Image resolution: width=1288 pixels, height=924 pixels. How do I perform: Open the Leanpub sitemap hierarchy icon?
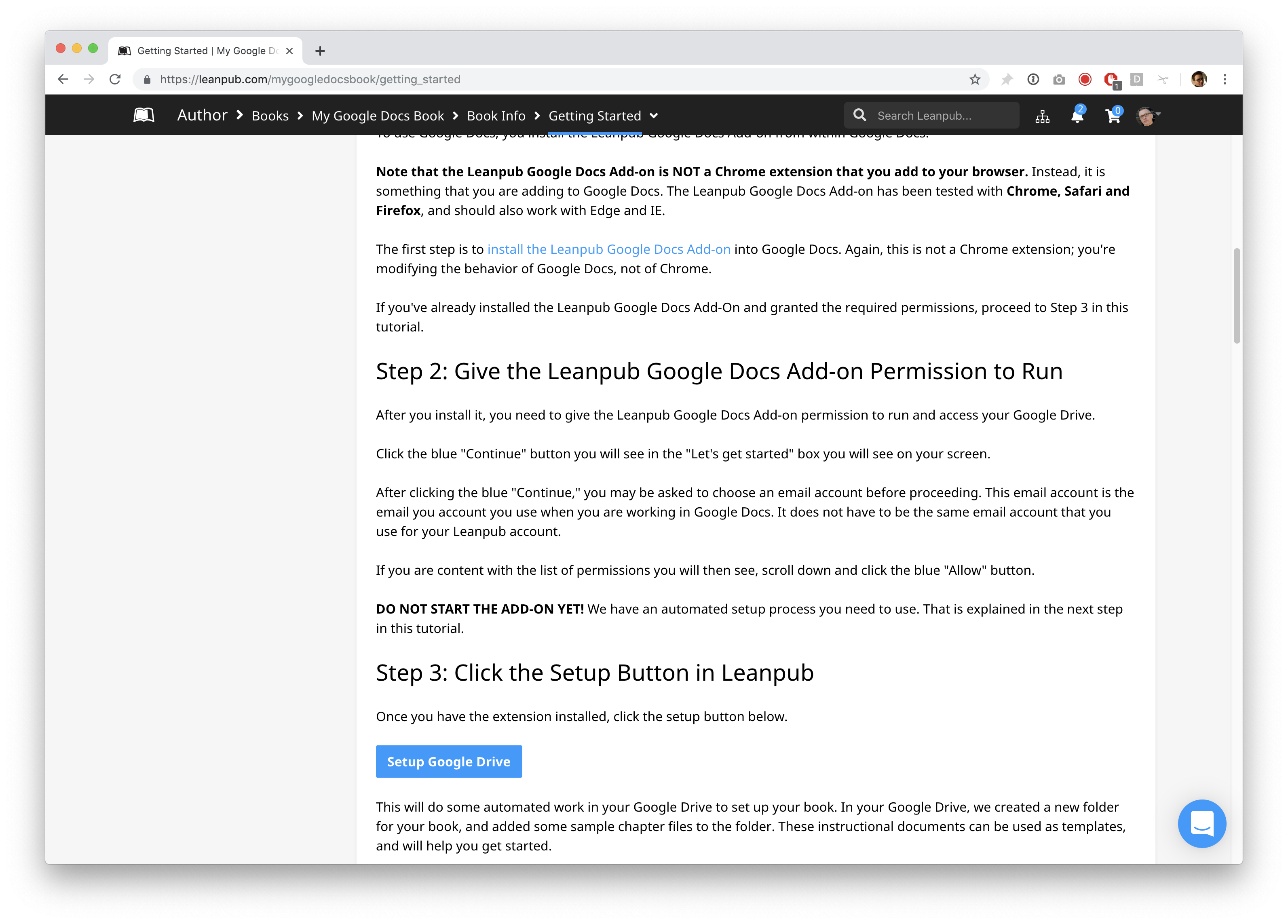coord(1042,116)
